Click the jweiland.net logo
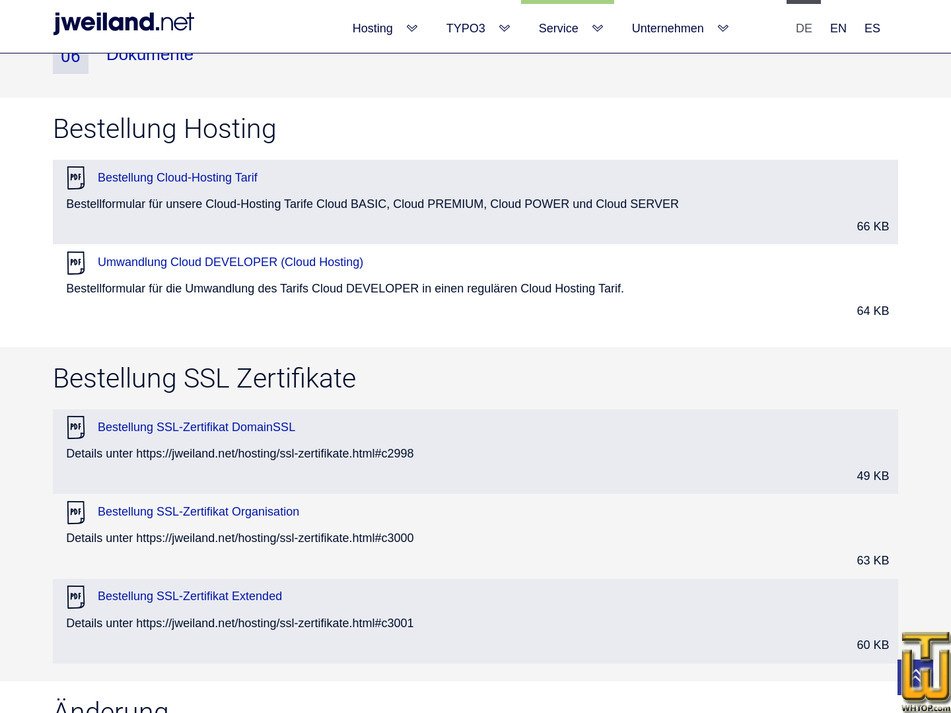This screenshot has width=951, height=713. (124, 23)
